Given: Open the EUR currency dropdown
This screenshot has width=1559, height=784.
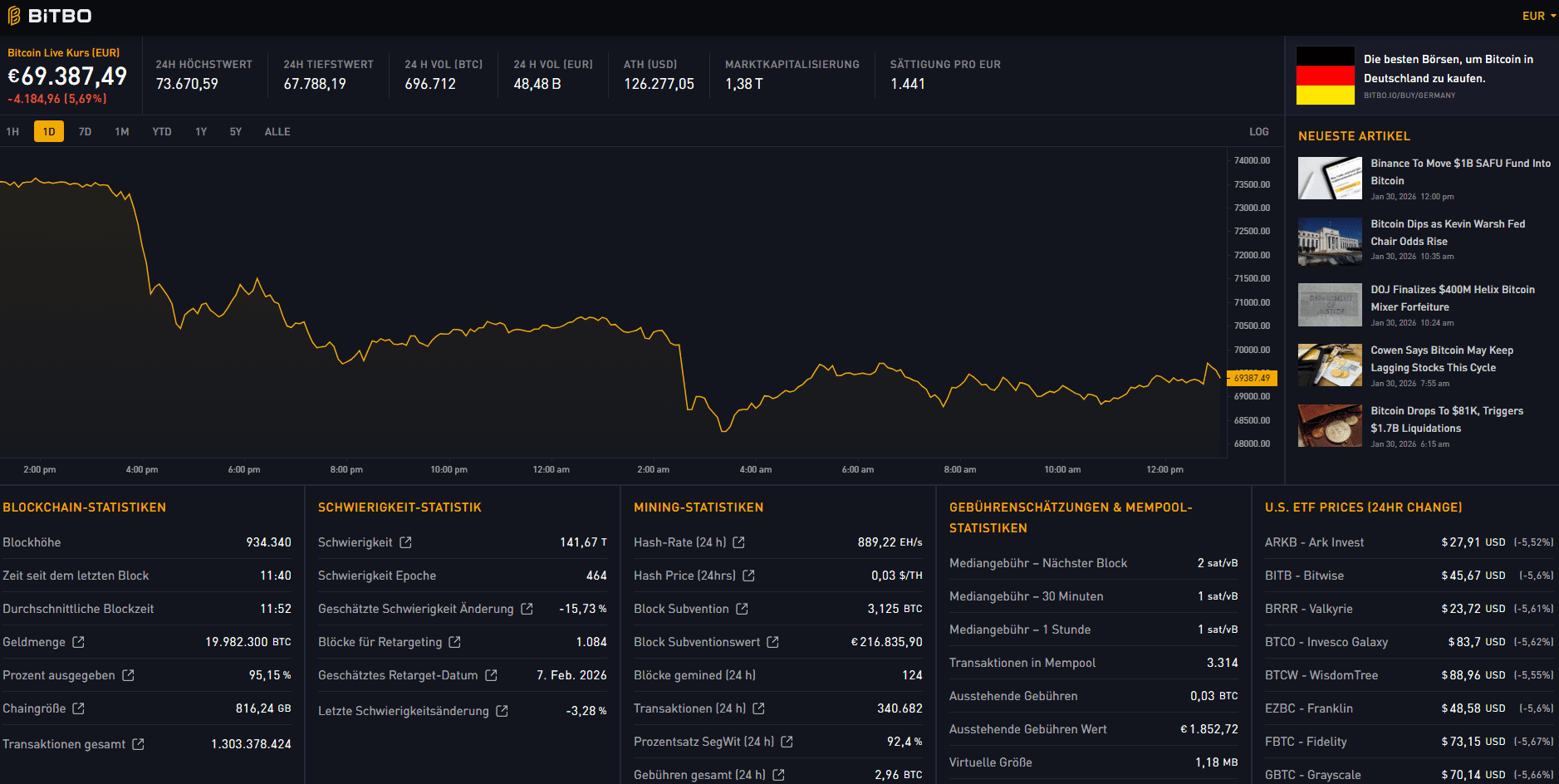Looking at the screenshot, I should [1538, 16].
